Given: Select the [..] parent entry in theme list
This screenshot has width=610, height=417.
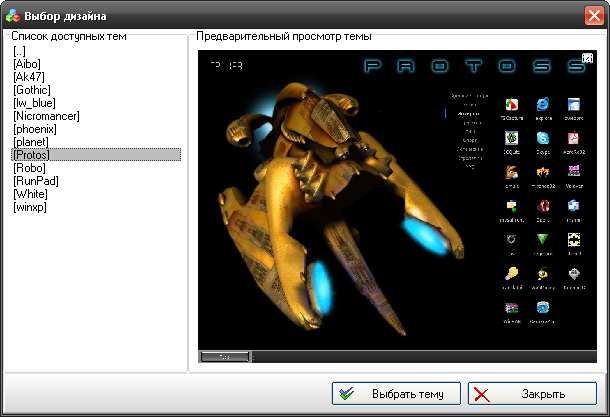Looking at the screenshot, I should point(19,51).
